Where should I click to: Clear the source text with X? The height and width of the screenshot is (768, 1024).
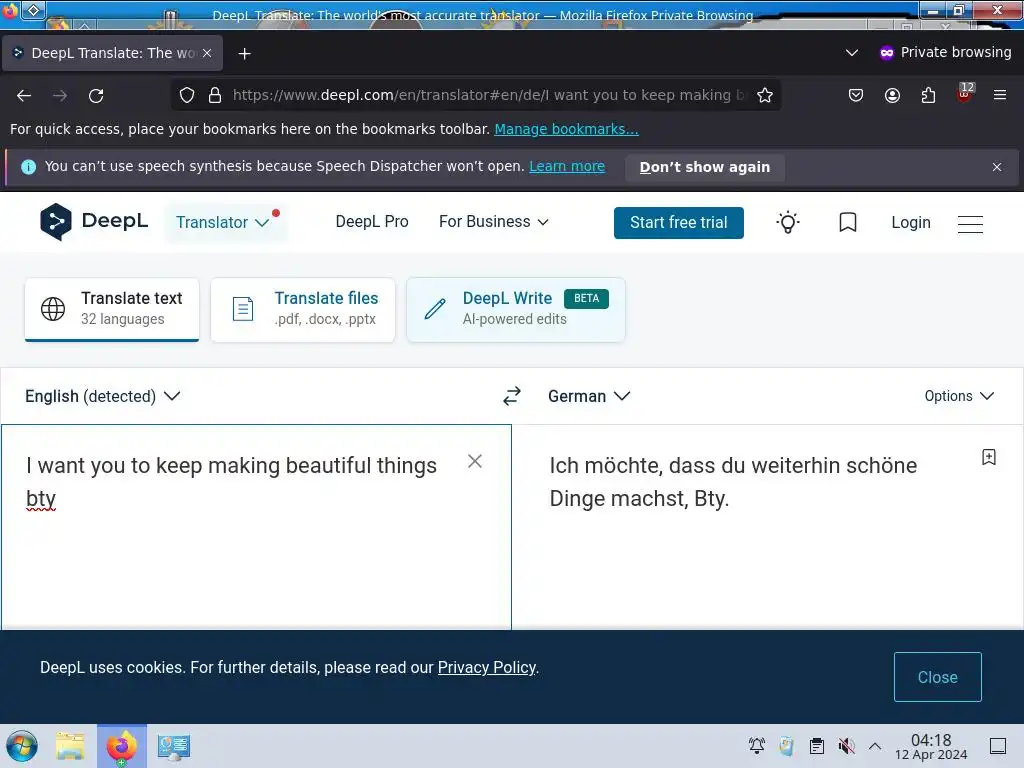[475, 461]
